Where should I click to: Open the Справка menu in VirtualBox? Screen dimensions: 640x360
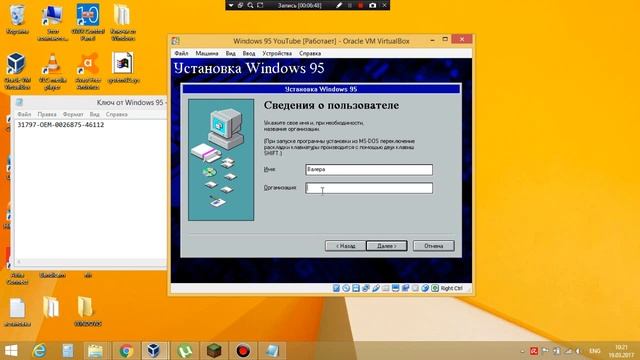pos(310,53)
